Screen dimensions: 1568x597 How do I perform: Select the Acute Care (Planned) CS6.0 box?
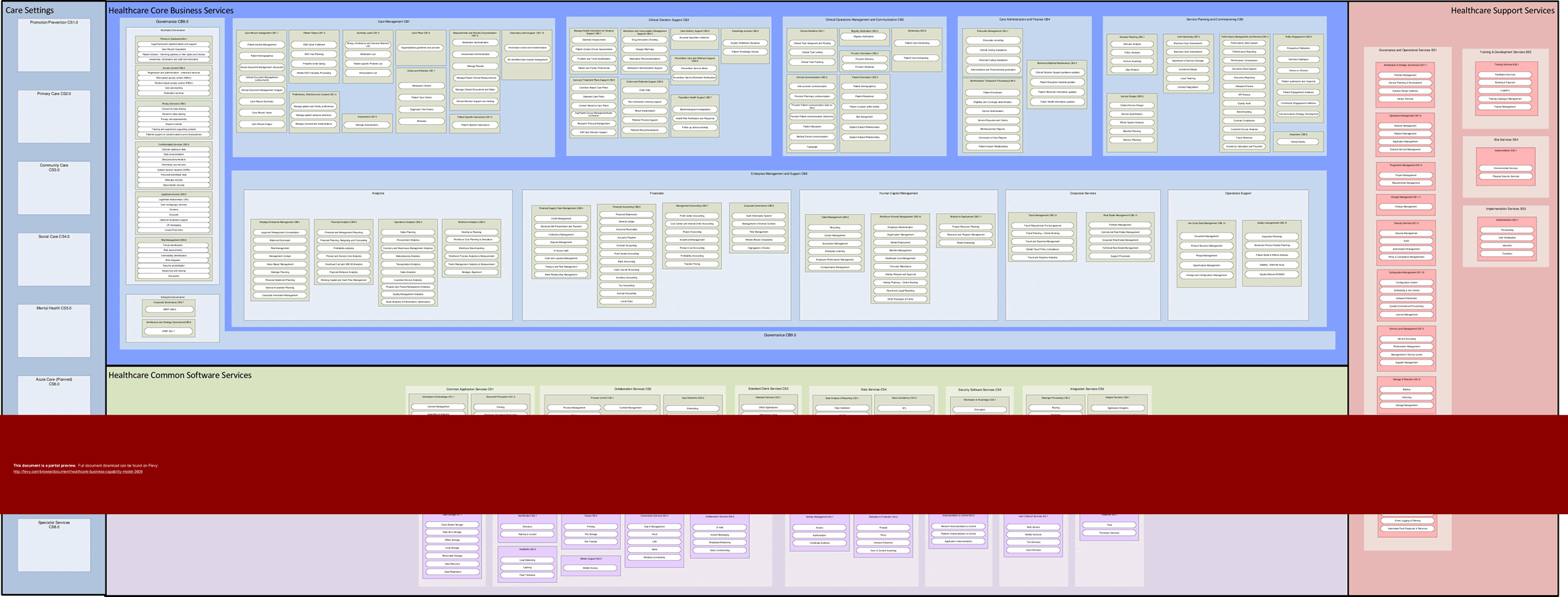point(54,396)
